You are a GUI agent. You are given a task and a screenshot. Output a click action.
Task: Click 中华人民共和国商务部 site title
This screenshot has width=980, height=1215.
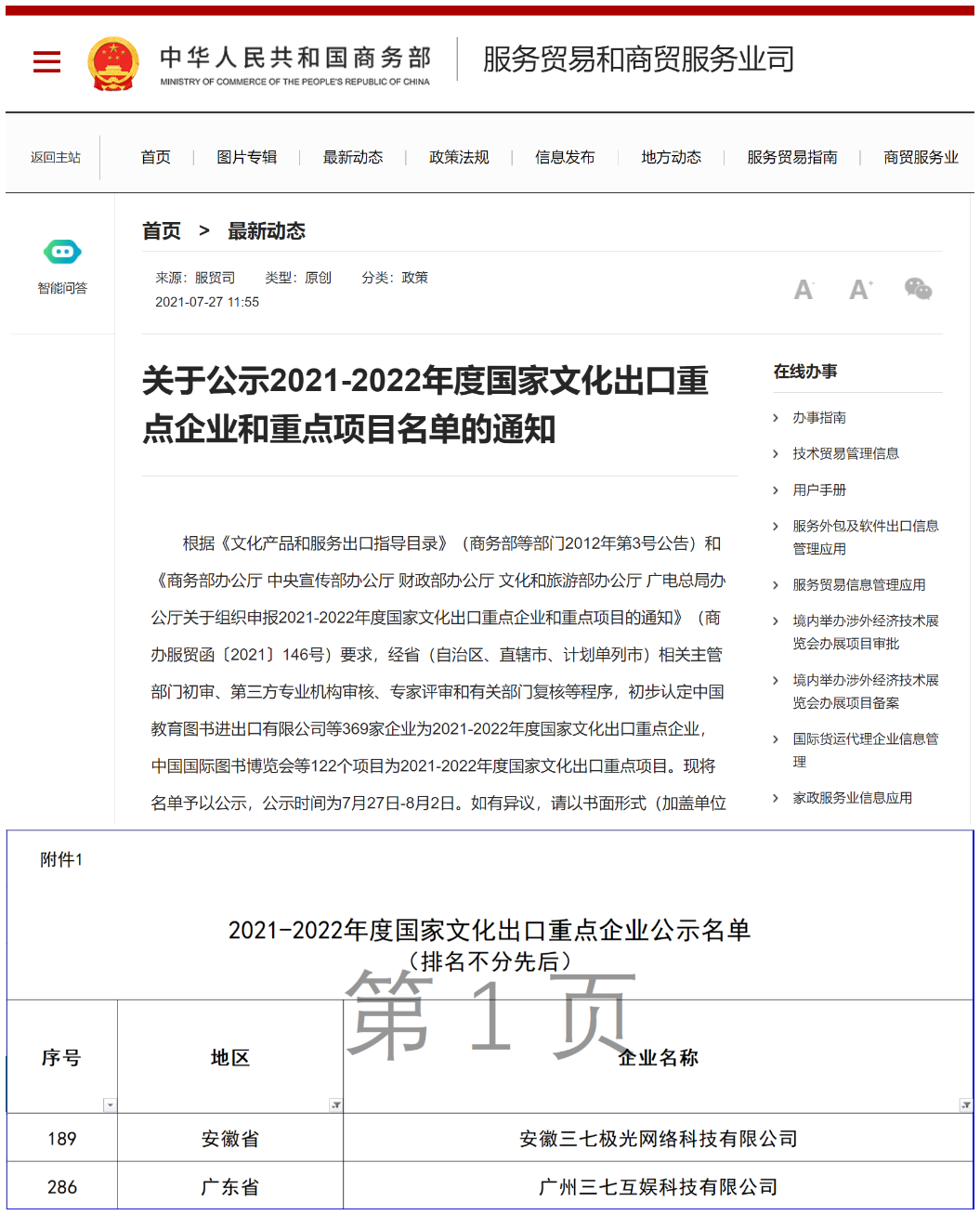click(x=295, y=58)
